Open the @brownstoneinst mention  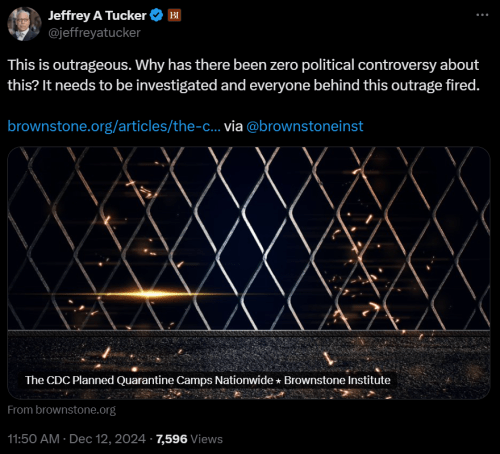pyautogui.click(x=305, y=126)
